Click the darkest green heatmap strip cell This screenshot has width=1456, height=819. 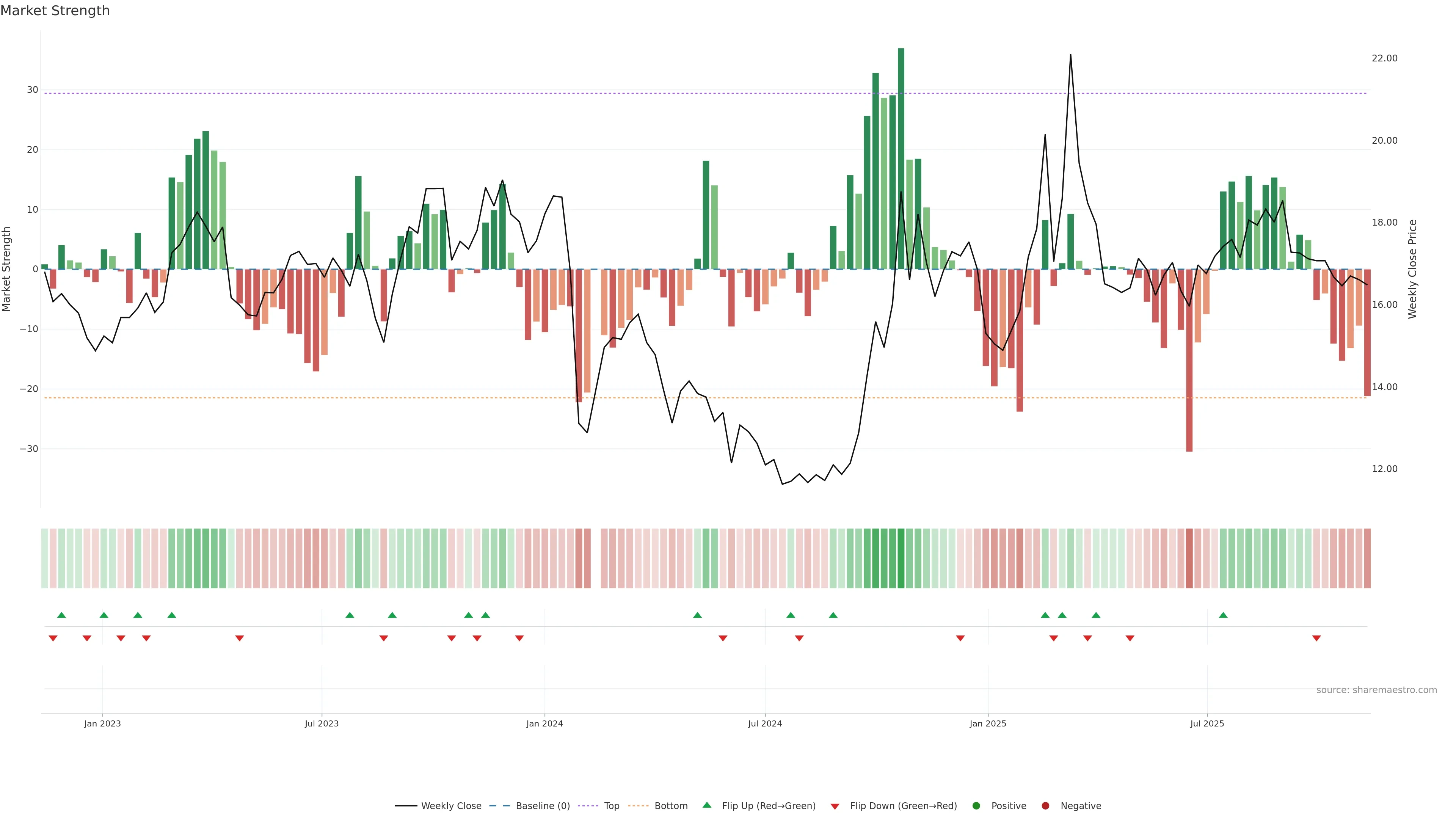(901, 559)
